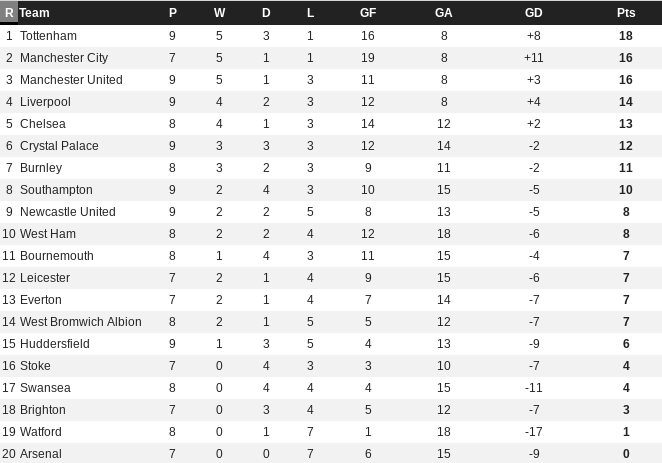Screen dimensions: 662x463
Task: Select the Manchester United team name
Action: (x=71, y=80)
